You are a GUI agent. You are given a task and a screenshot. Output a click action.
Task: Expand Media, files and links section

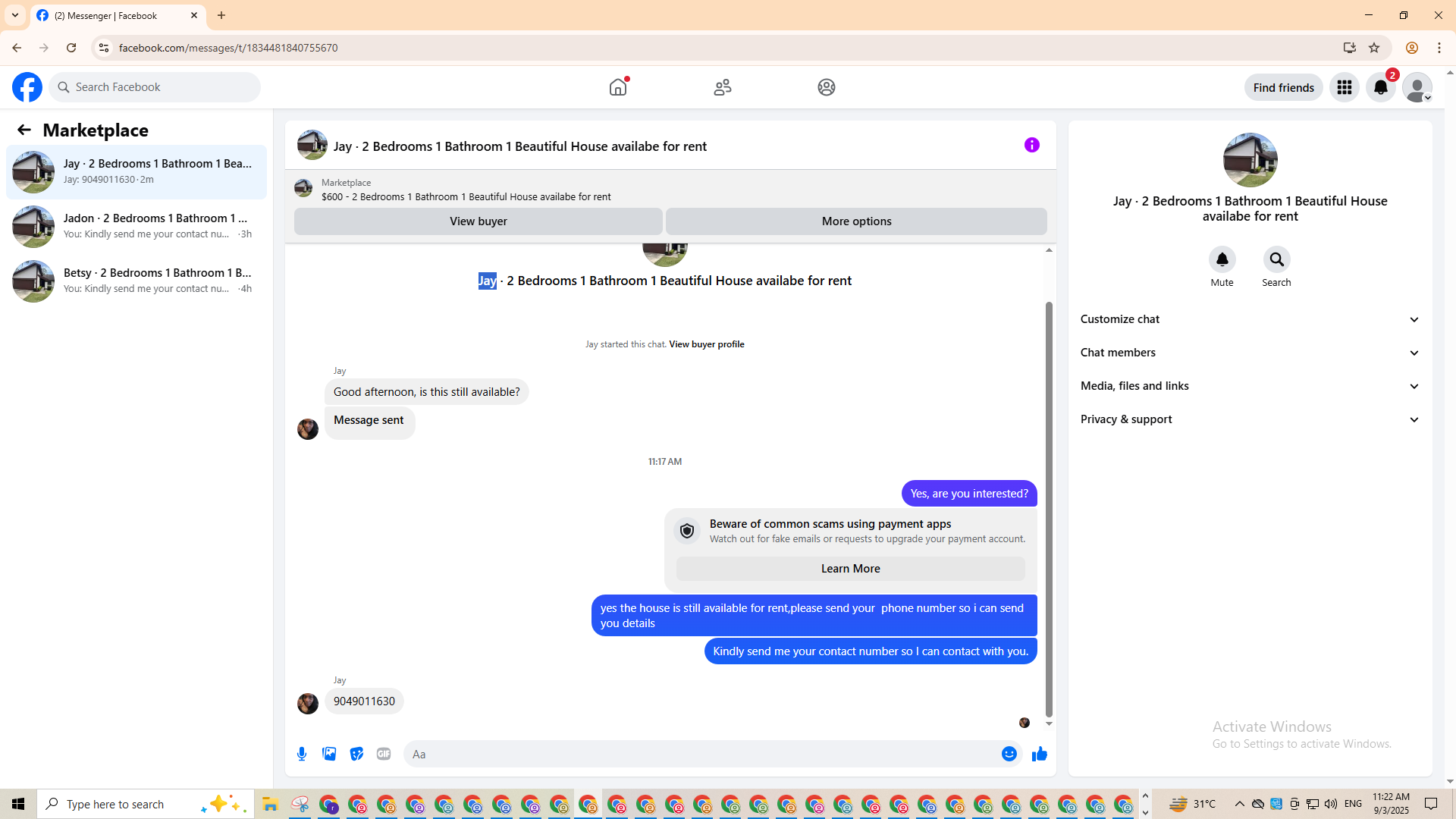tap(1250, 386)
